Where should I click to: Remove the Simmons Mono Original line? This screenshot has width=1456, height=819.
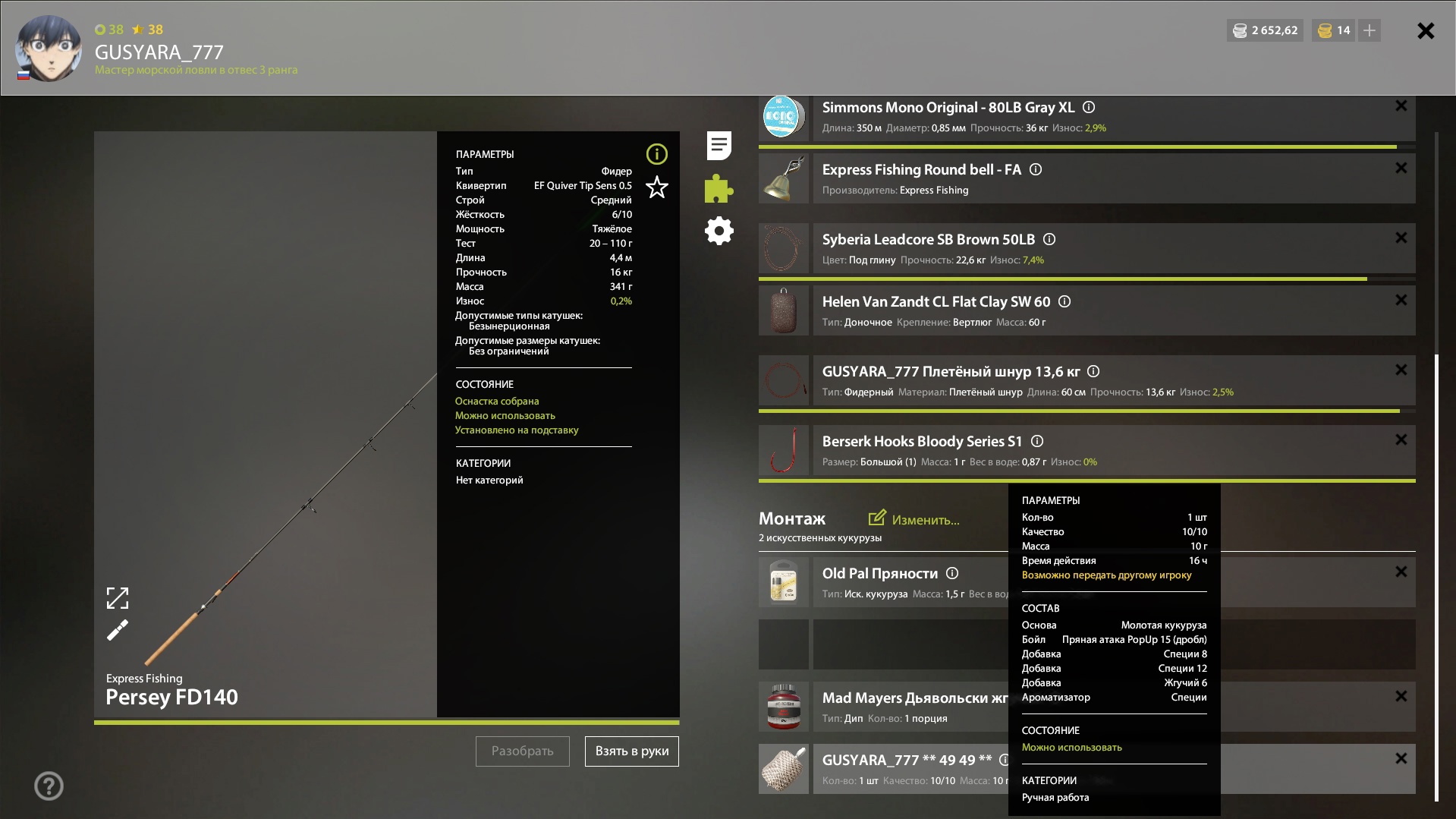[x=1401, y=106]
